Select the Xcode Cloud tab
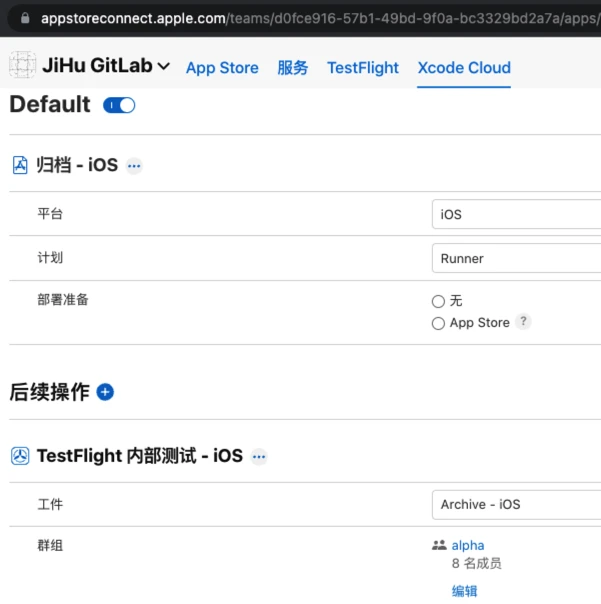Screen dimensions: 601x604 click(464, 68)
